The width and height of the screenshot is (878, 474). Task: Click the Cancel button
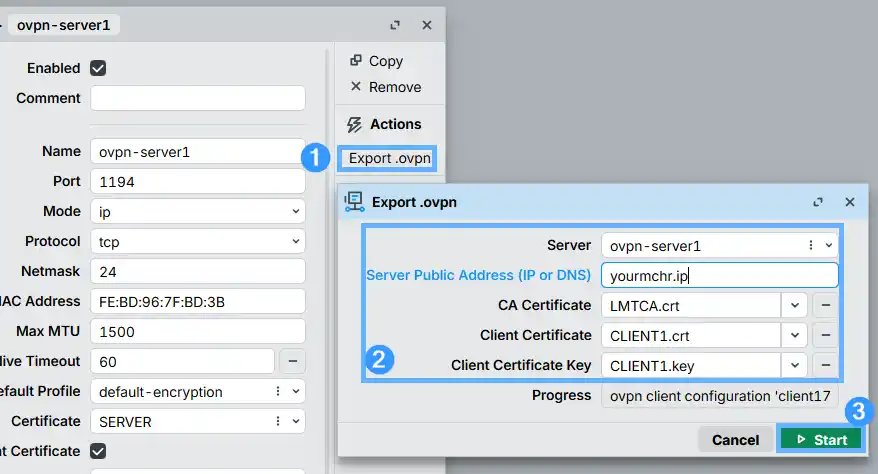coord(735,440)
